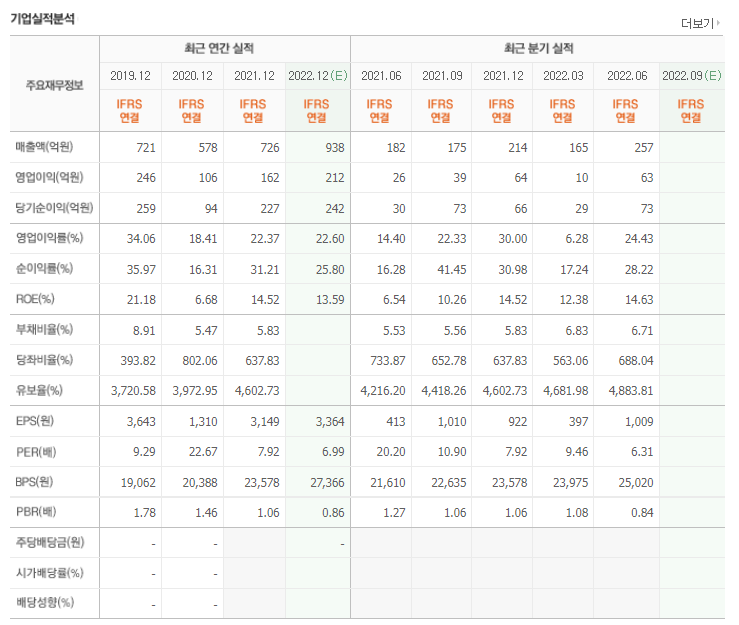Click the 2022.06 column header
This screenshot has height=625, width=739.
click(627, 76)
